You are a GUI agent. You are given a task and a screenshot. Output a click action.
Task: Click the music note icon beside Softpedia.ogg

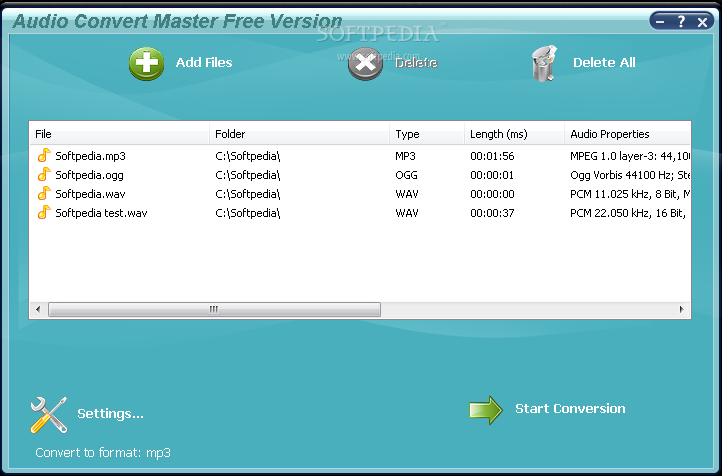[44, 174]
